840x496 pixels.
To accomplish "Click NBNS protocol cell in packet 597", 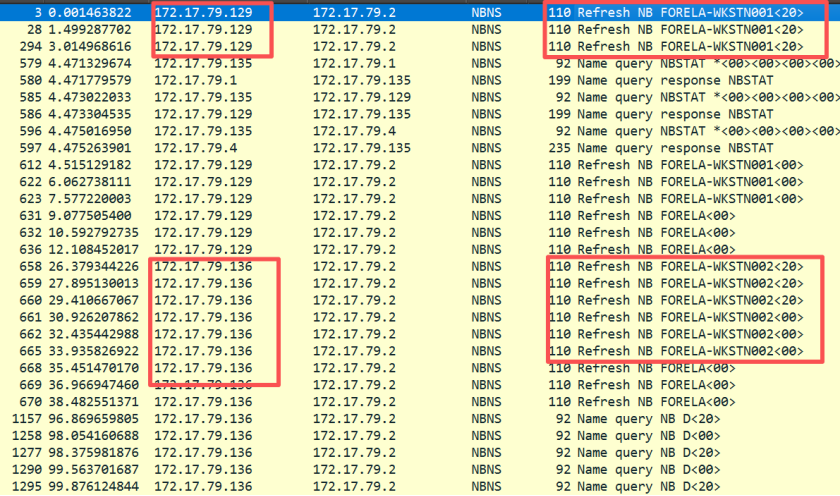I will (x=486, y=148).
